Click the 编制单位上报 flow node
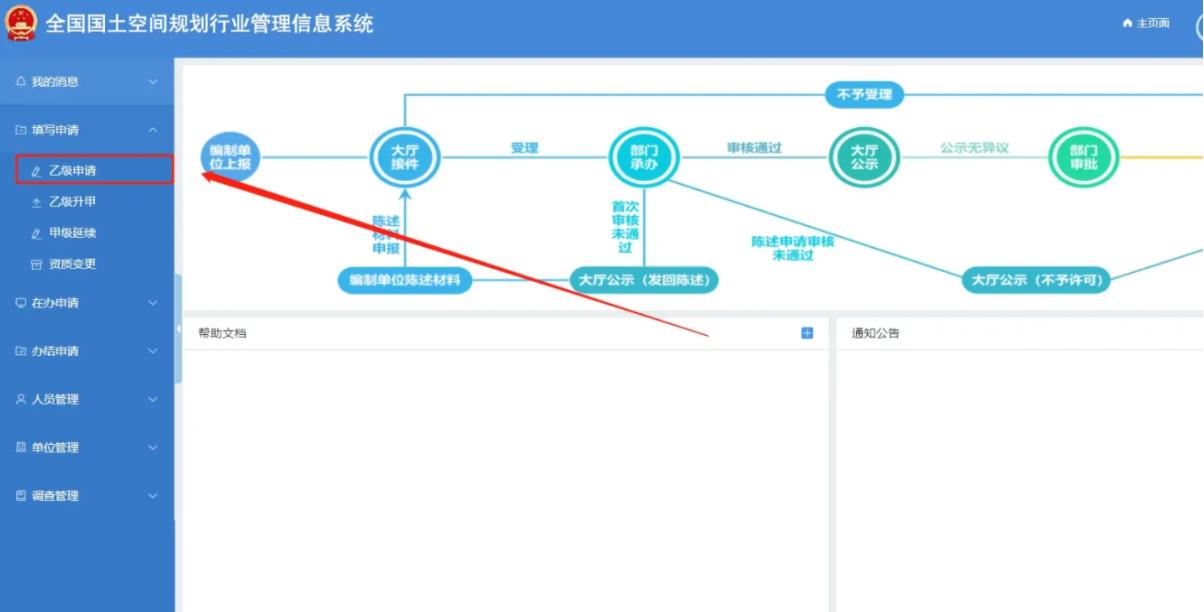 coord(230,157)
